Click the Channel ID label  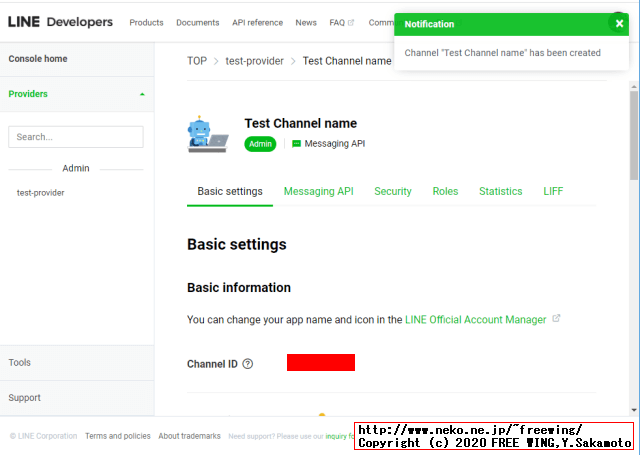(212, 364)
